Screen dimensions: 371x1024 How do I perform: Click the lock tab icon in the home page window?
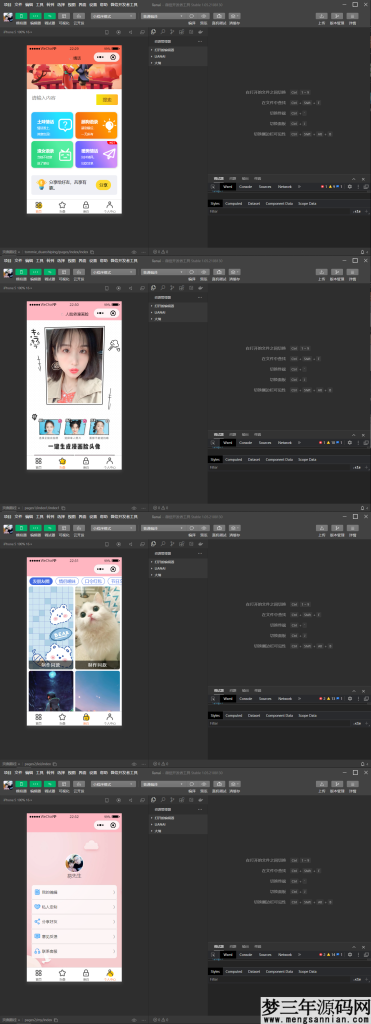86,205
